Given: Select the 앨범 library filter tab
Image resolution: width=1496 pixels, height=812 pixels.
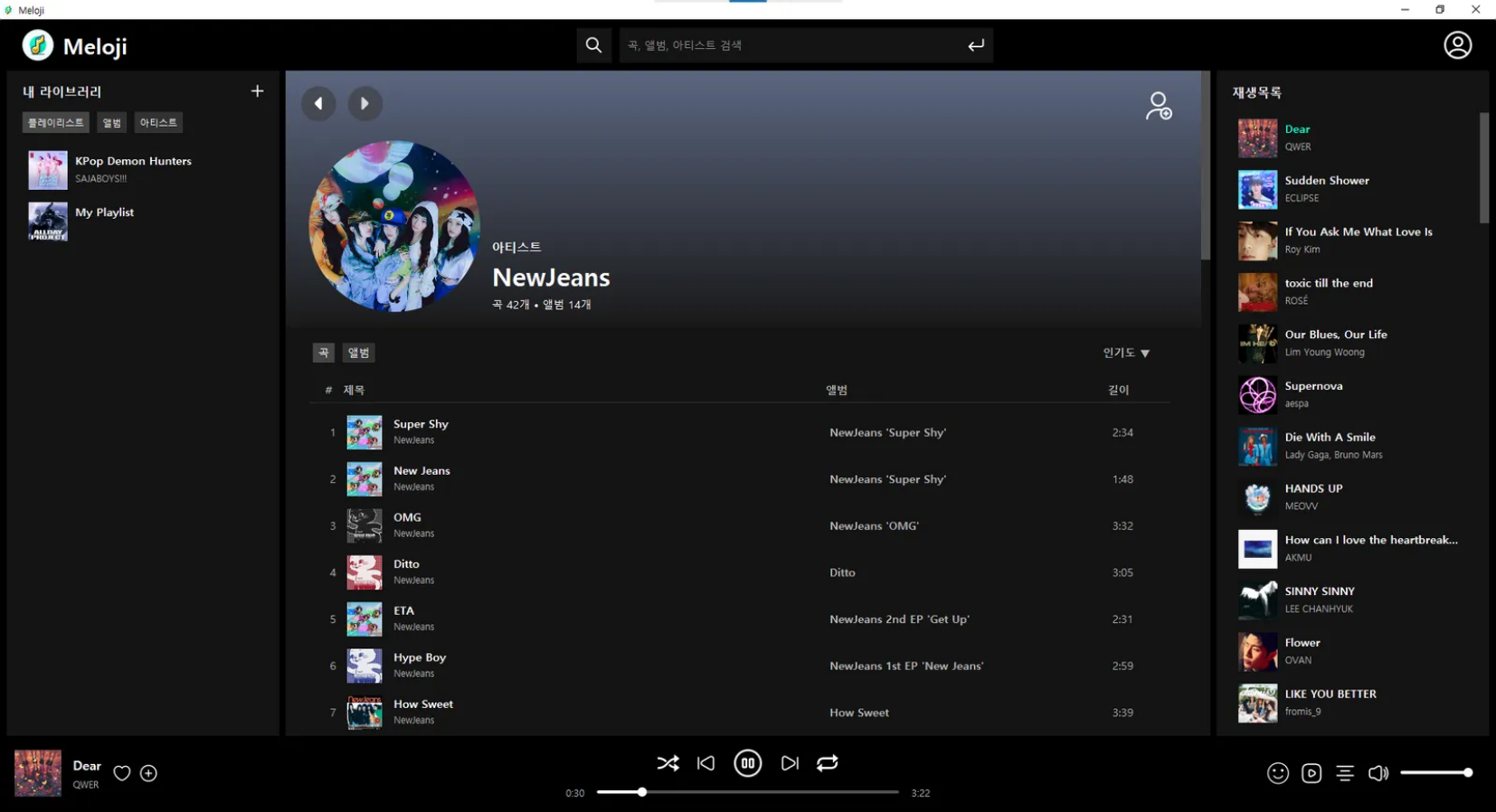Looking at the screenshot, I should coord(112,123).
